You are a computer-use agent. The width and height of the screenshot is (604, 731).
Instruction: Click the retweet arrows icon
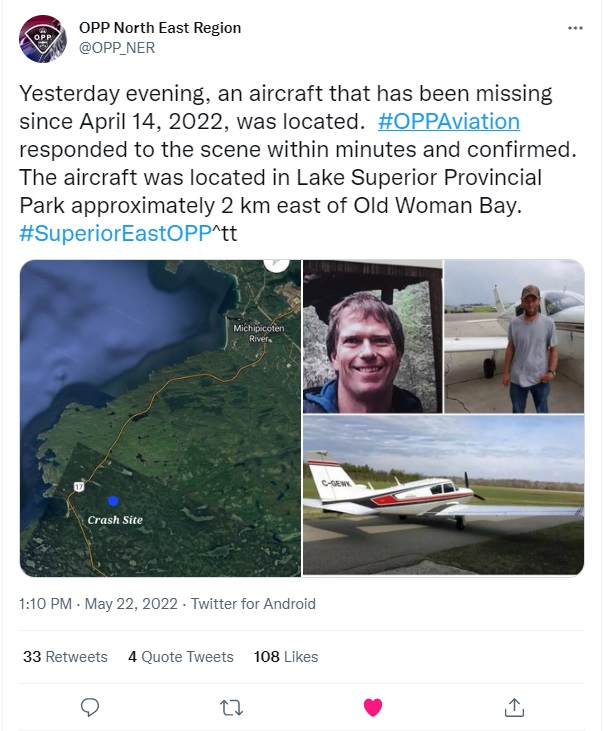(x=231, y=707)
